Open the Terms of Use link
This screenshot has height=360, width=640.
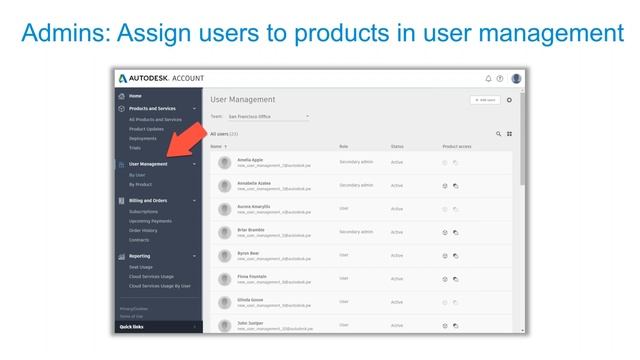click(x=131, y=316)
